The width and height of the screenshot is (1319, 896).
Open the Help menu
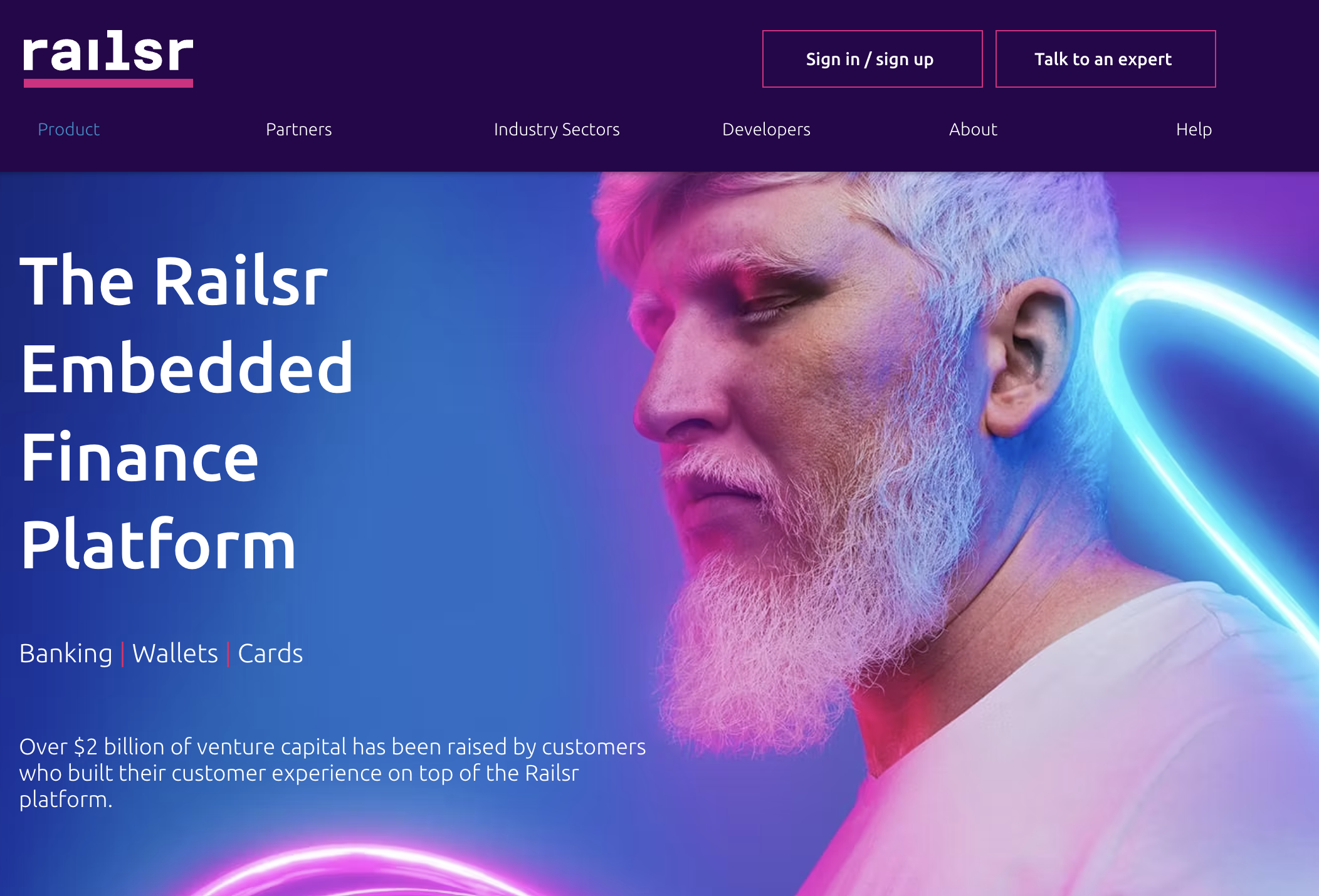click(1194, 129)
